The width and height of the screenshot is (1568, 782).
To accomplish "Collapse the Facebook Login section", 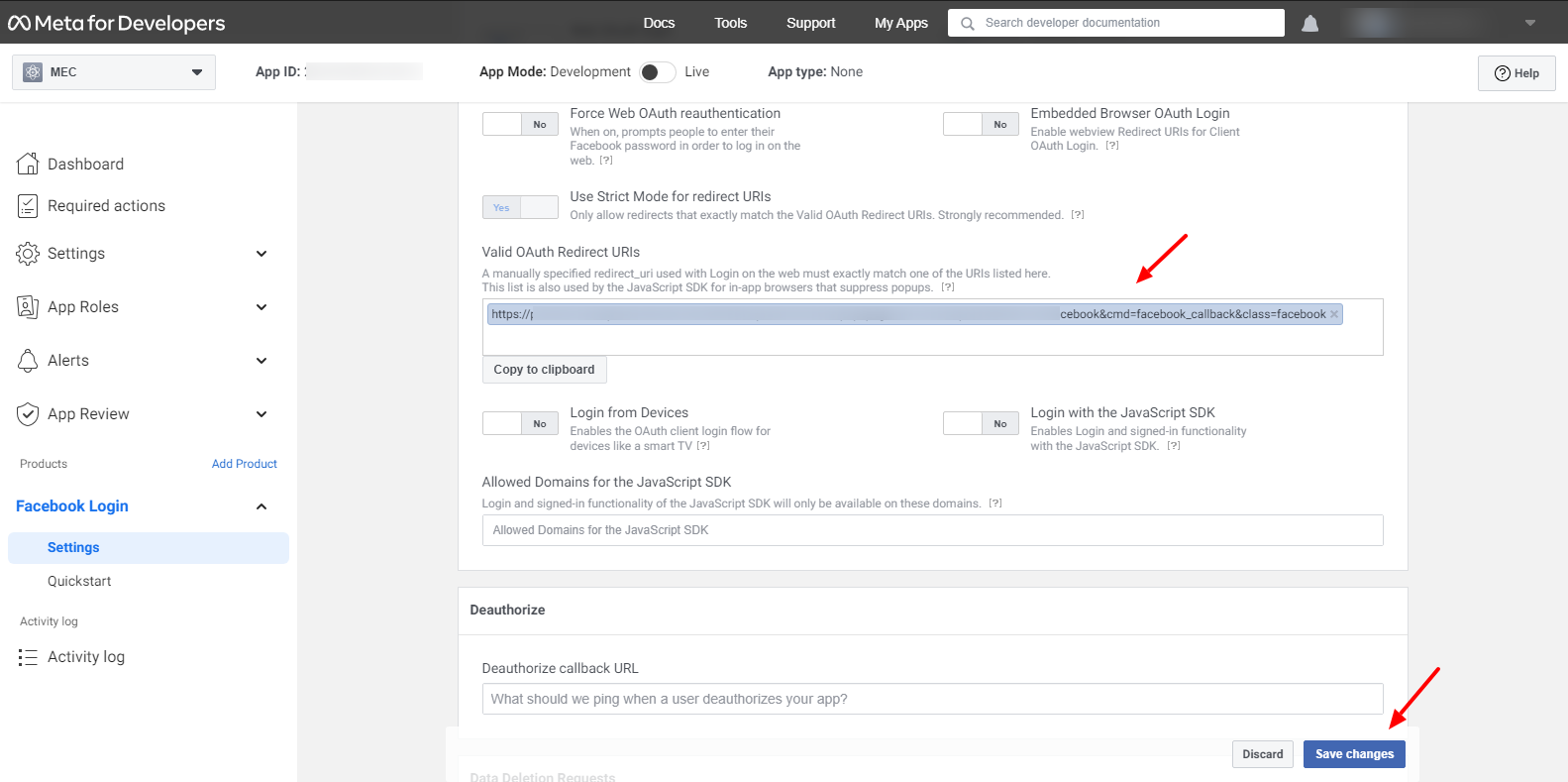I will (261, 506).
